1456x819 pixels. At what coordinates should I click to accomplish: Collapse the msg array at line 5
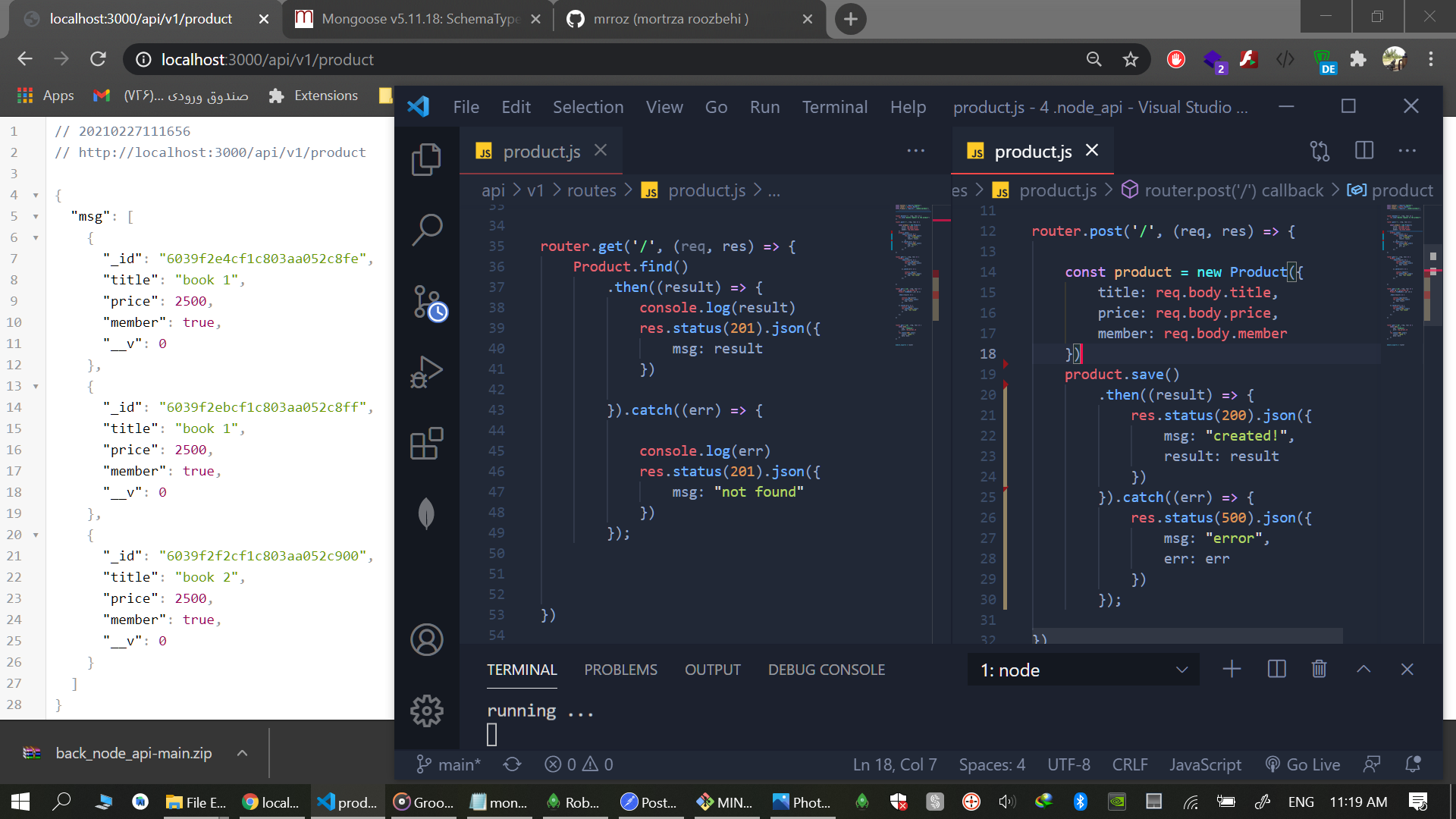point(36,217)
